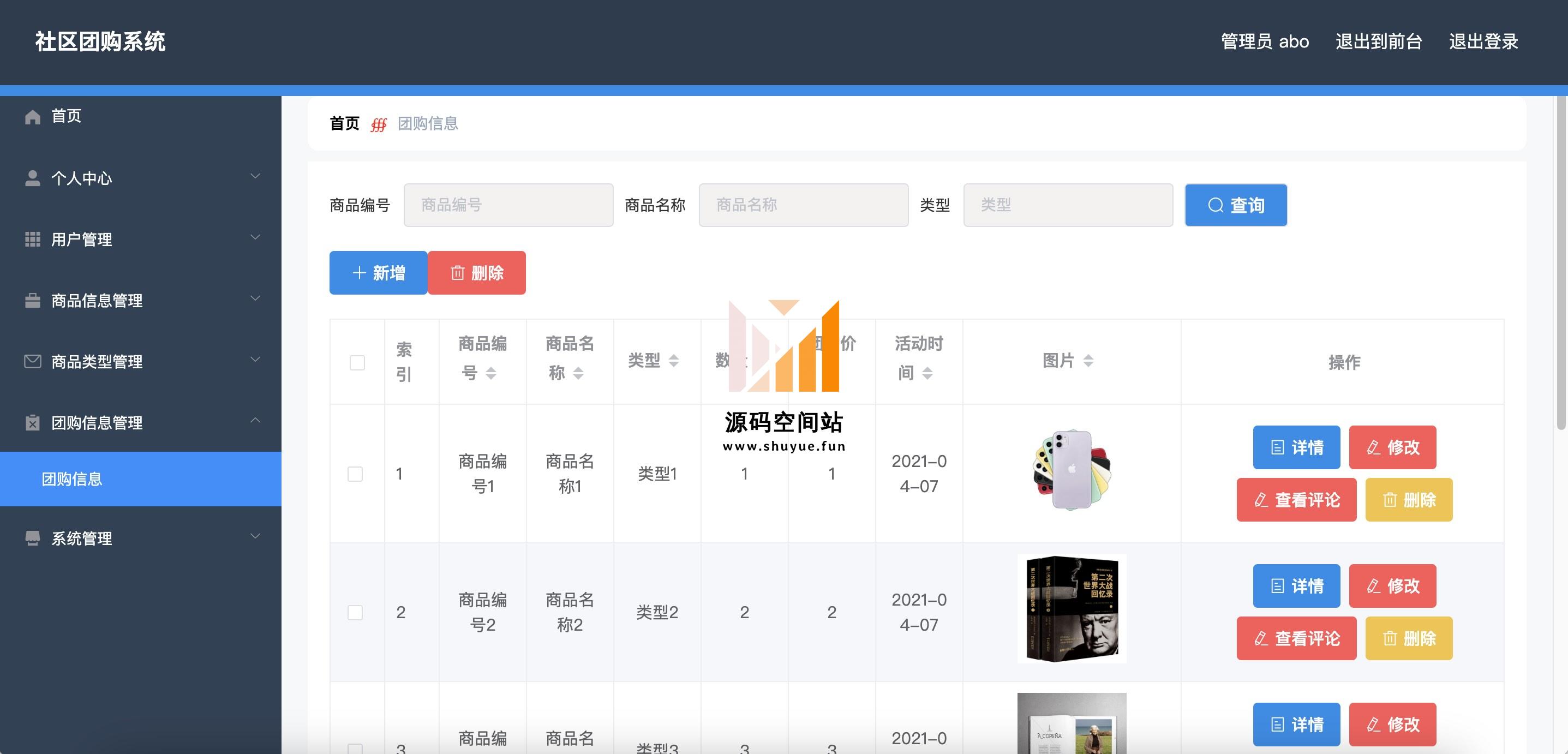Open 首页 in the sidebar
The height and width of the screenshot is (754, 1568).
pyautogui.click(x=141, y=116)
